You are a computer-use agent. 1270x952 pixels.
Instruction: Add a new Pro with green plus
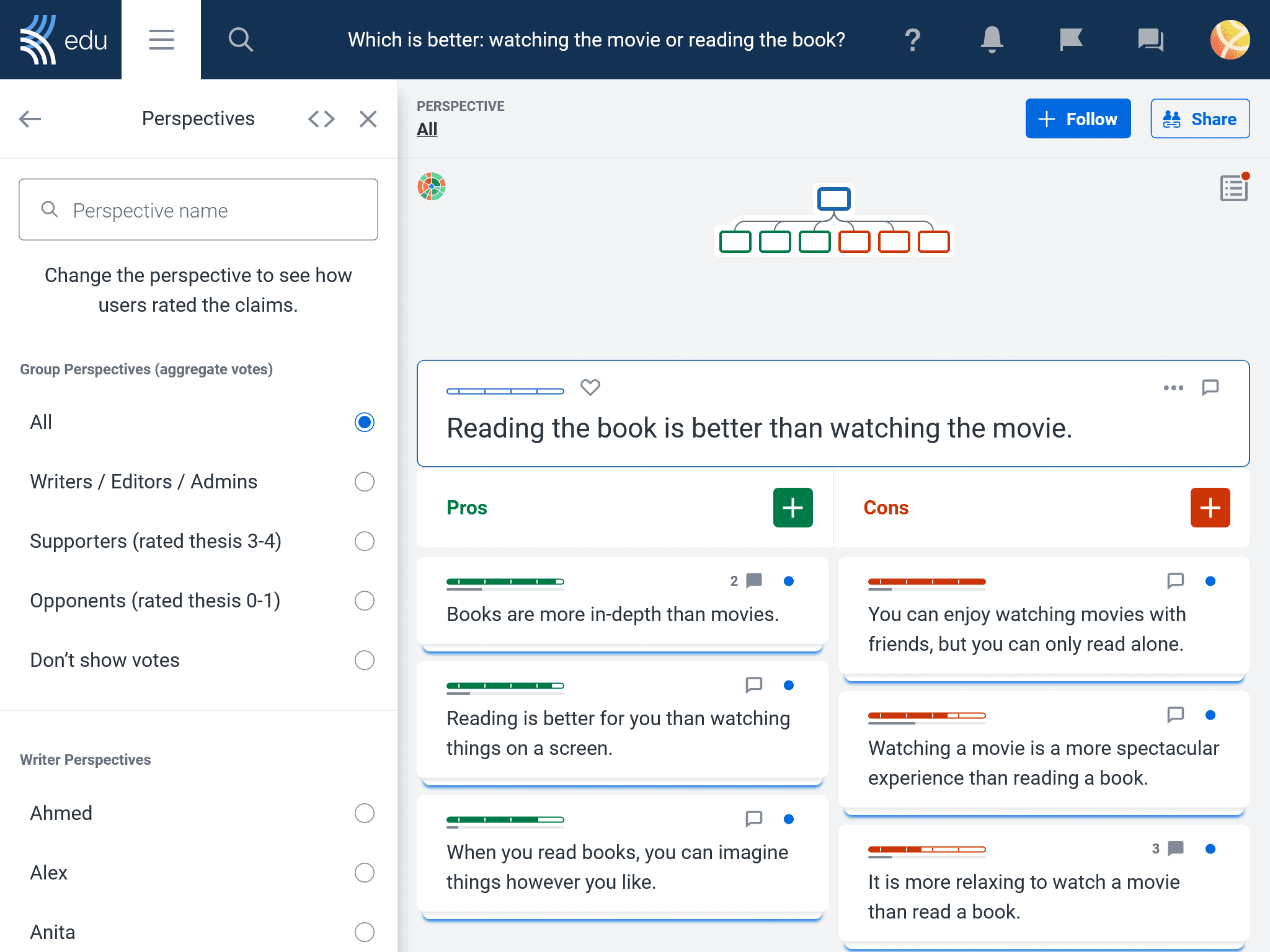[x=793, y=508]
